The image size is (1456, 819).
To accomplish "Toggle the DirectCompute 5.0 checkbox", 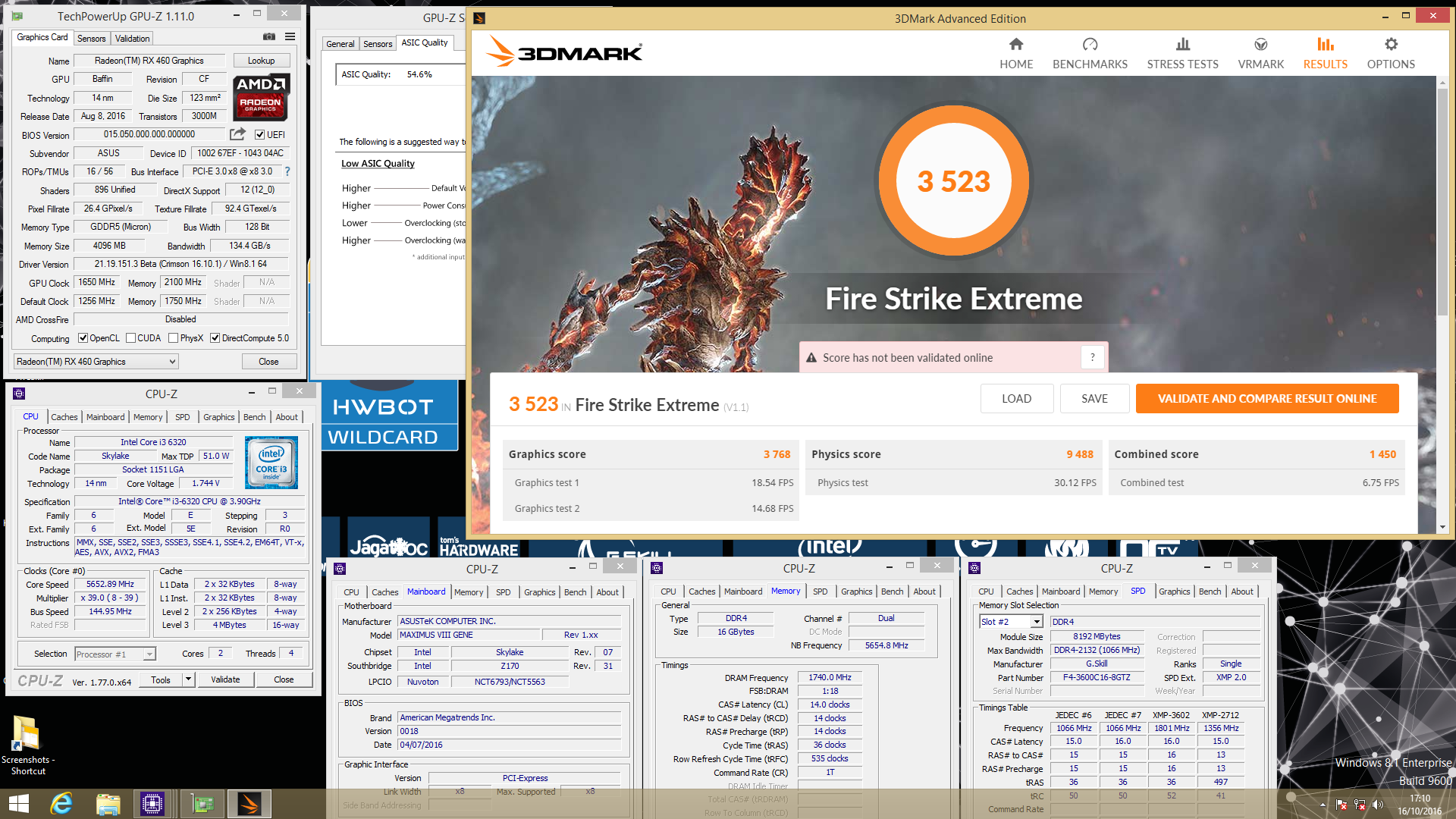I will click(215, 338).
